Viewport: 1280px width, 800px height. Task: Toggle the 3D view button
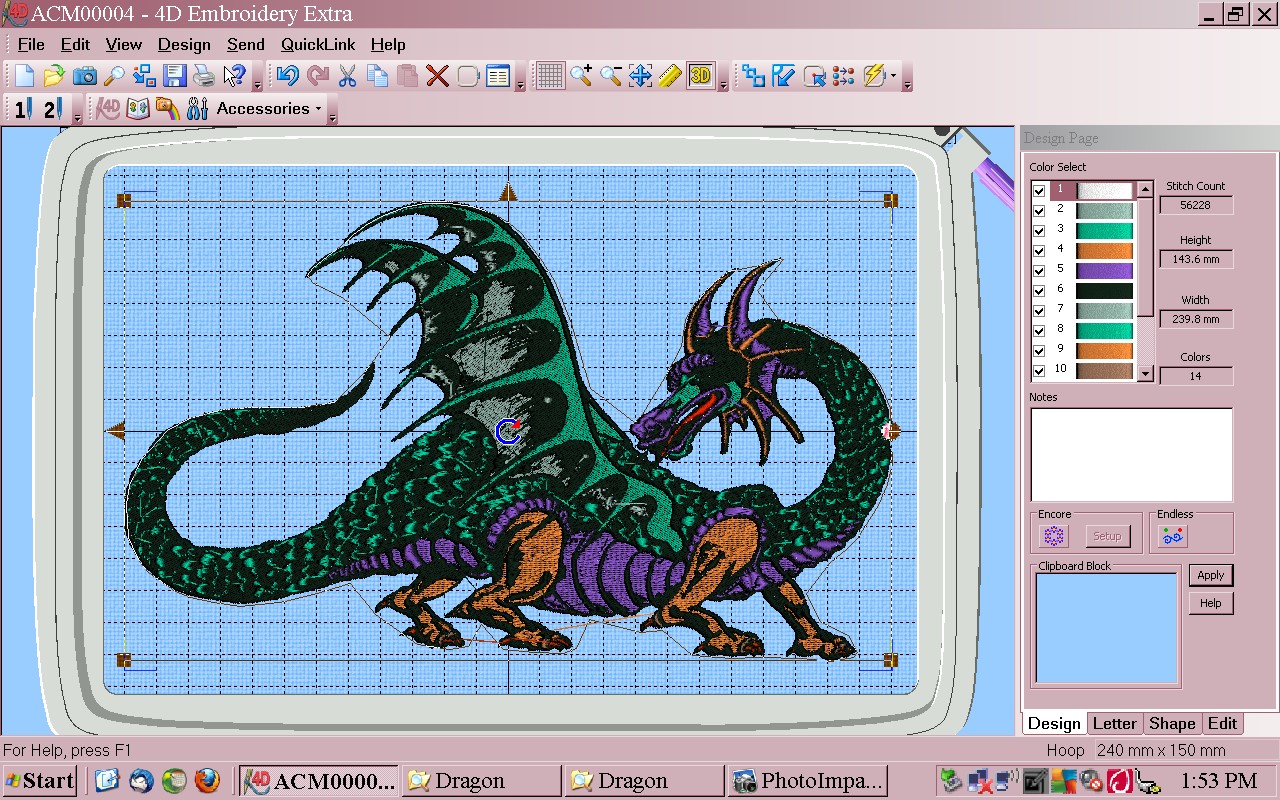point(700,76)
